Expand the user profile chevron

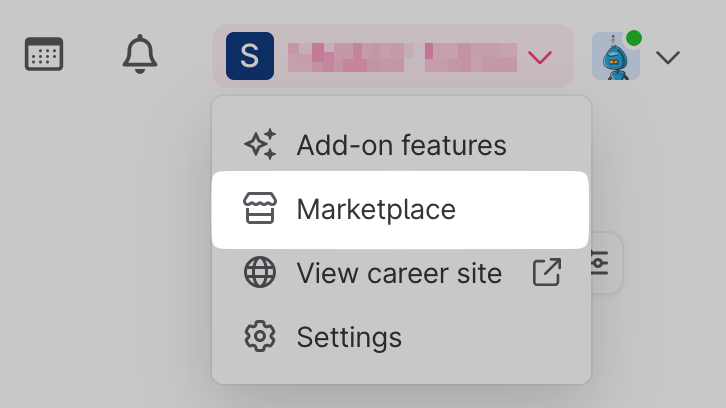[x=668, y=57]
